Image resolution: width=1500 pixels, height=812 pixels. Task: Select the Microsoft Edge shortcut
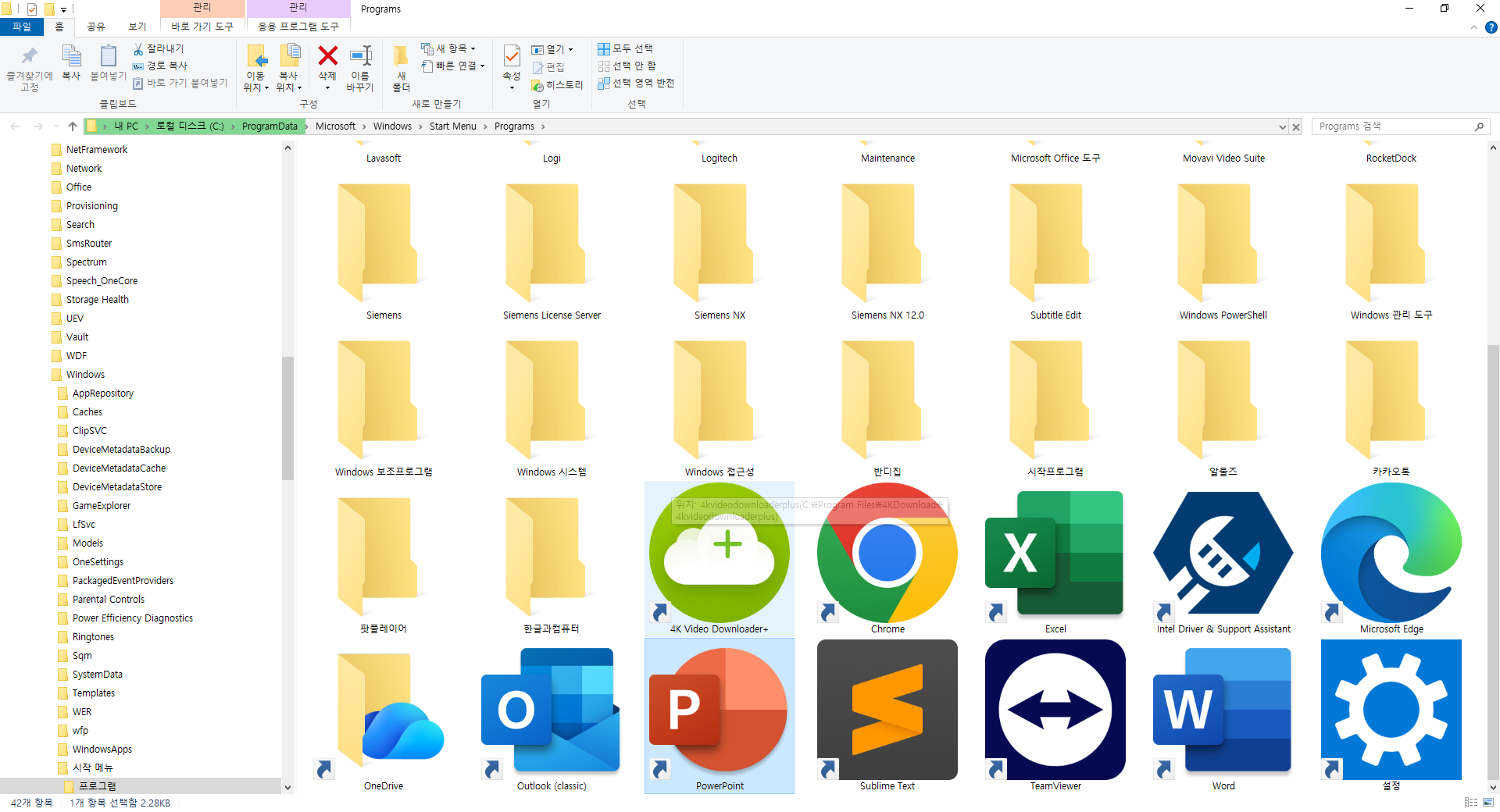pos(1391,553)
